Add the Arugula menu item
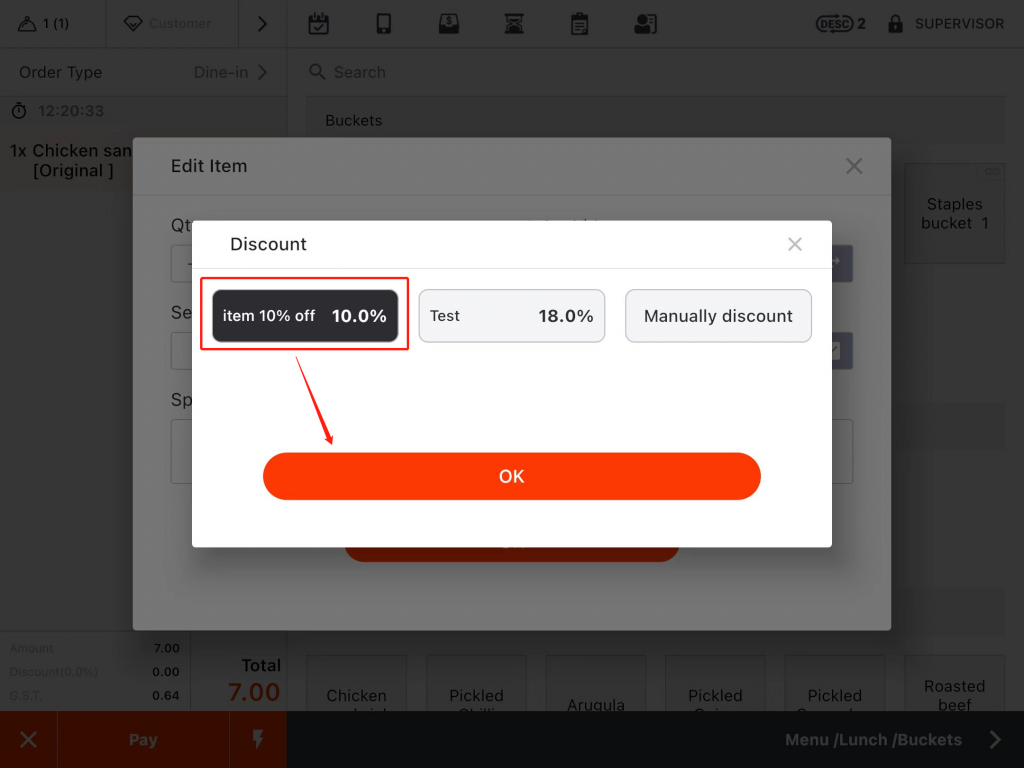The width and height of the screenshot is (1024, 768). point(596,683)
